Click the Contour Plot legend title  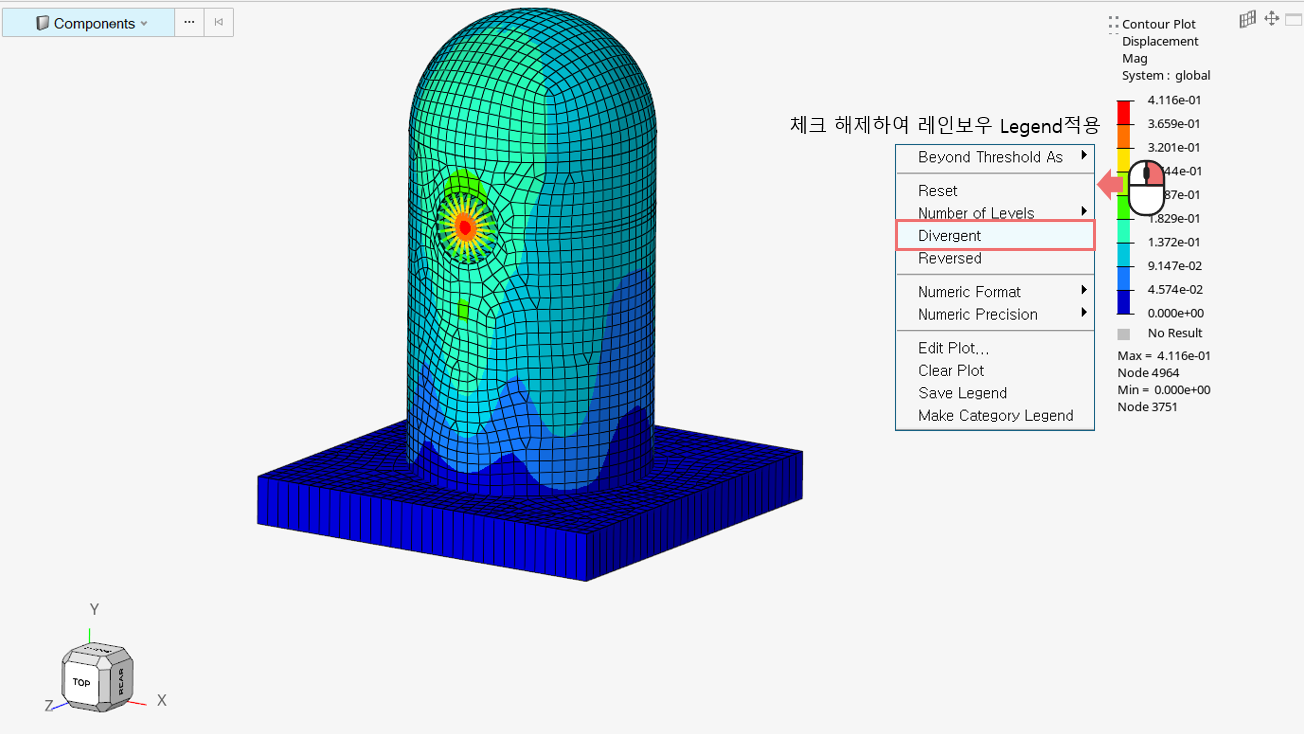1159,24
